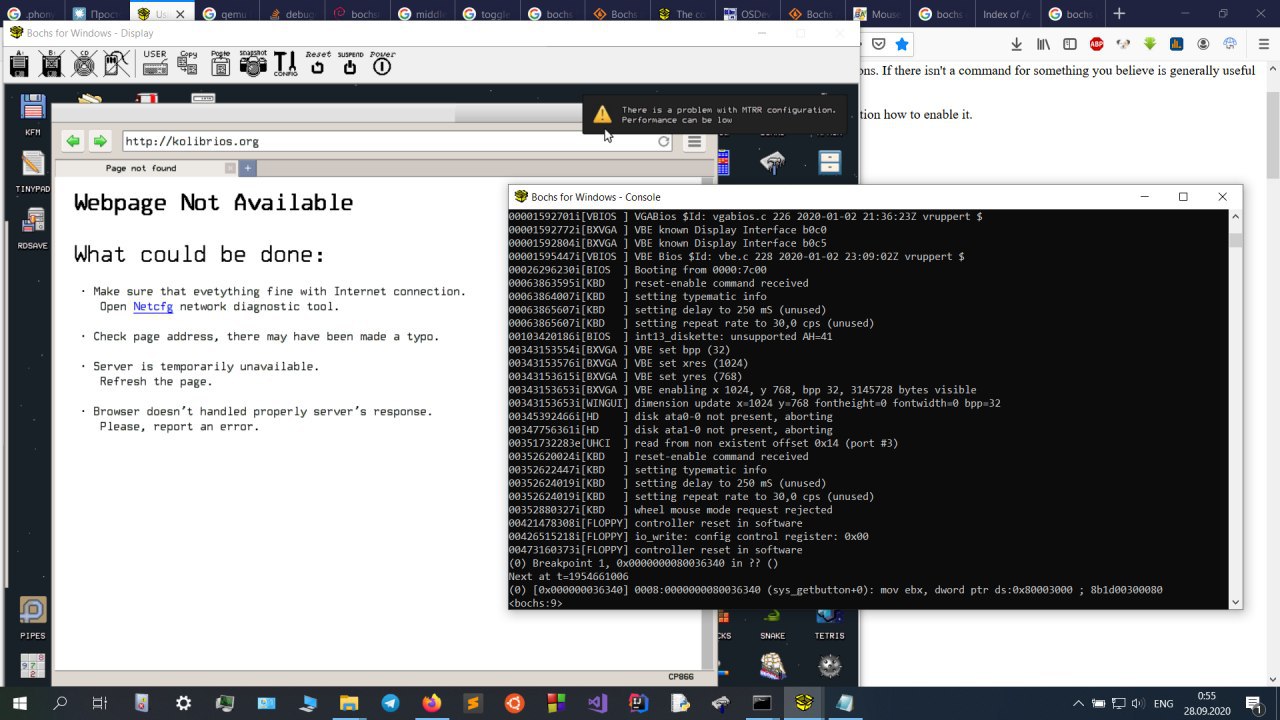1280x720 pixels.
Task: Toggle floppy A: drive in Bochs toolbar
Action: [19, 66]
